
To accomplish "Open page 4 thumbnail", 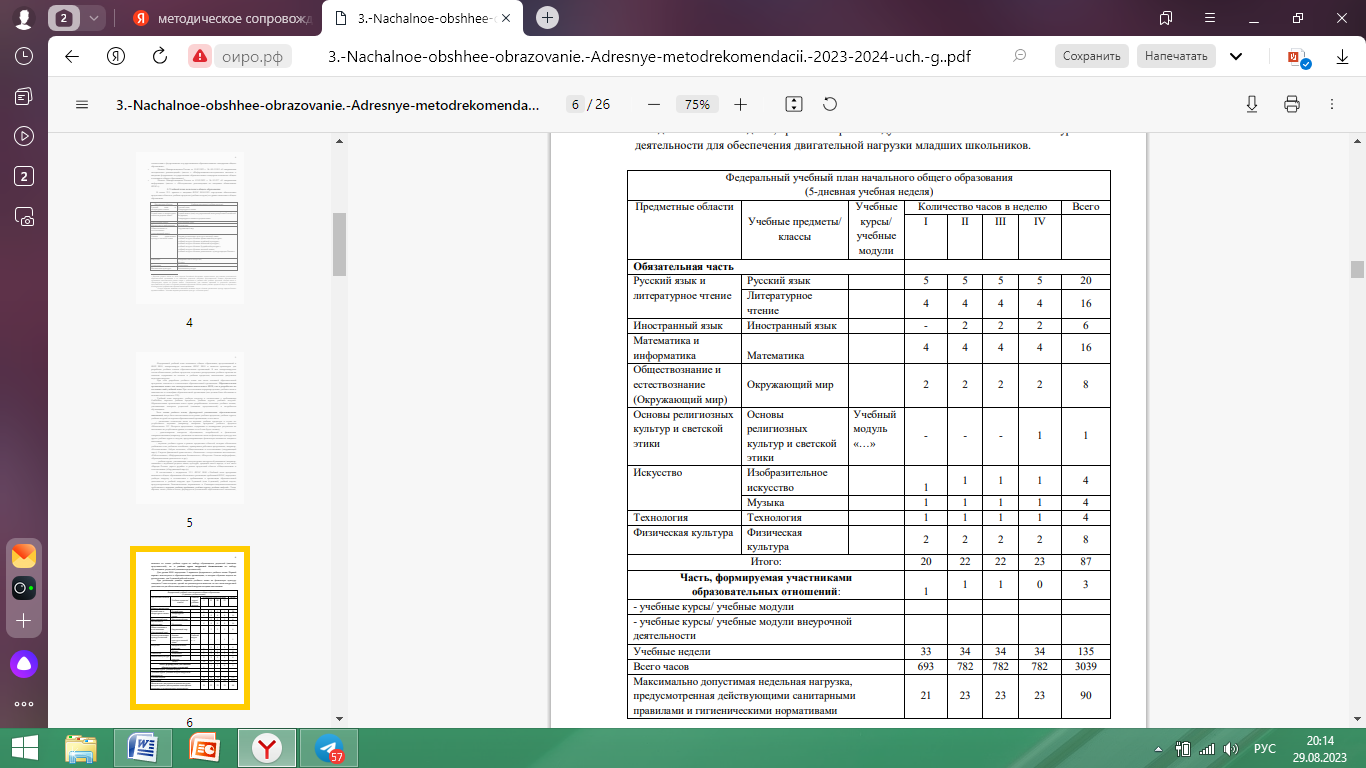I will coord(189,228).
